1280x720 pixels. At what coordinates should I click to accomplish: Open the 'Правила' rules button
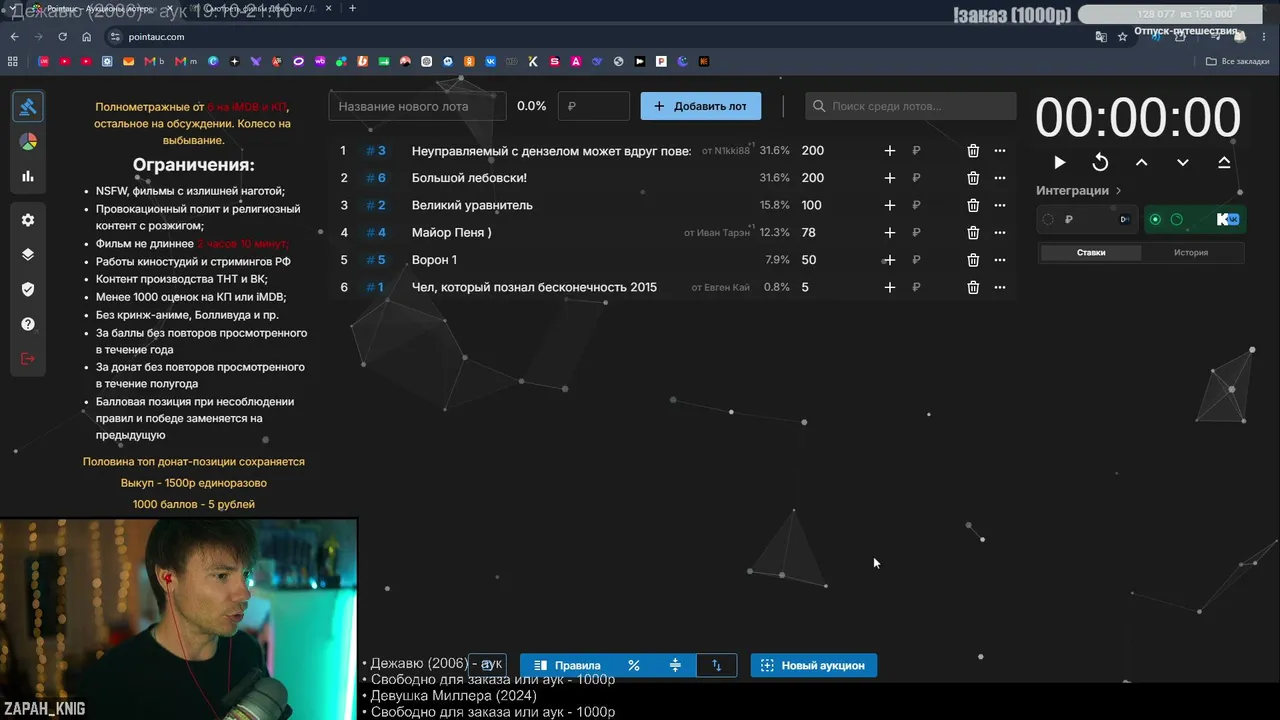[x=567, y=665]
